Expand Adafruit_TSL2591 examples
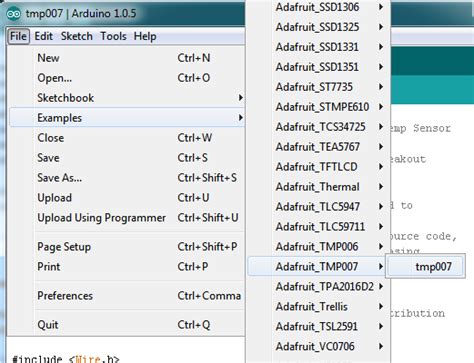This screenshot has height=363, width=474. tap(318, 326)
